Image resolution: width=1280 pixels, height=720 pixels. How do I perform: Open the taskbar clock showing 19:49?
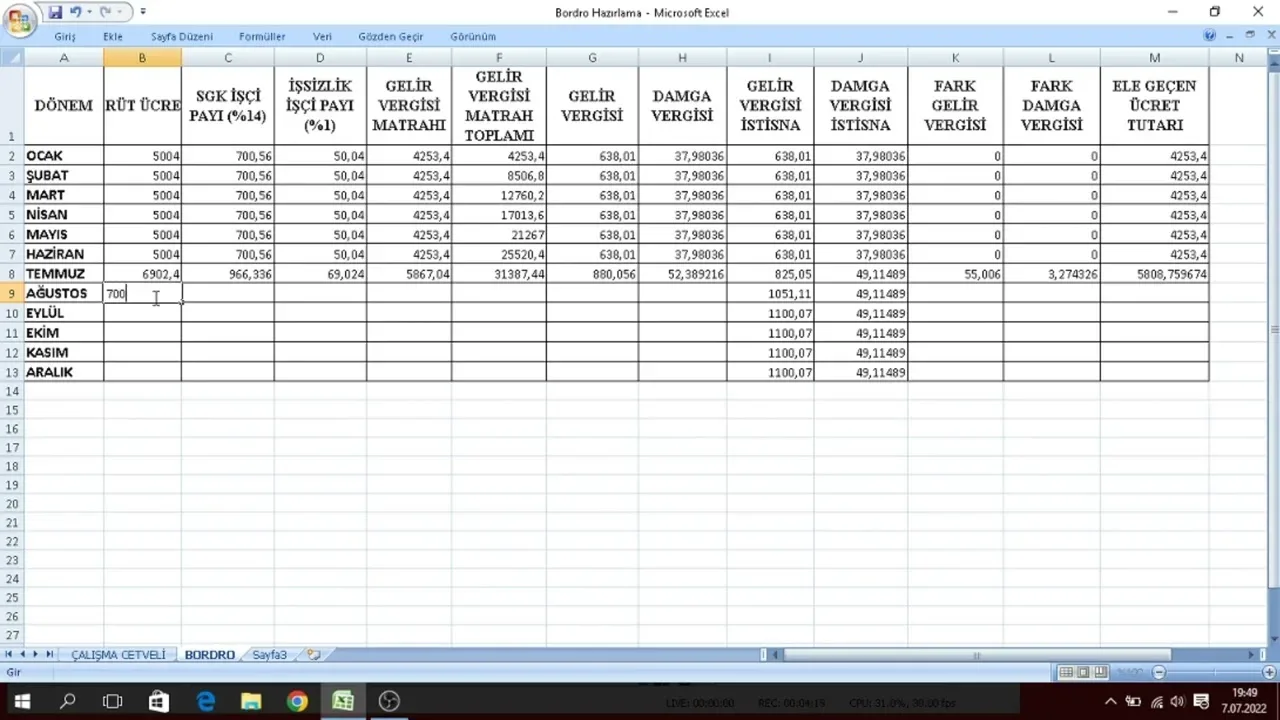[x=1244, y=701]
